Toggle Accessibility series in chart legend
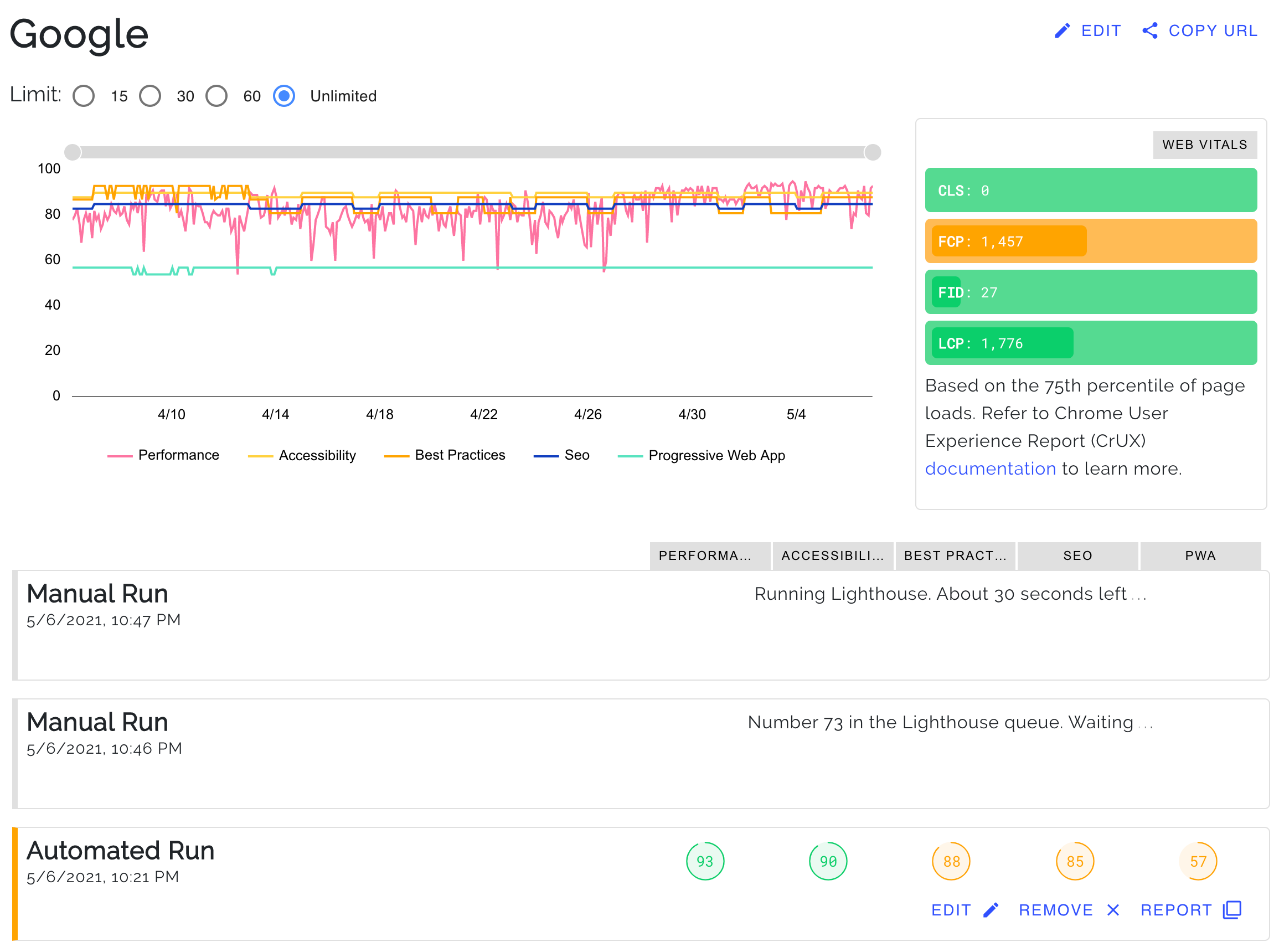Image resolution: width=1279 pixels, height=952 pixels. tap(302, 455)
